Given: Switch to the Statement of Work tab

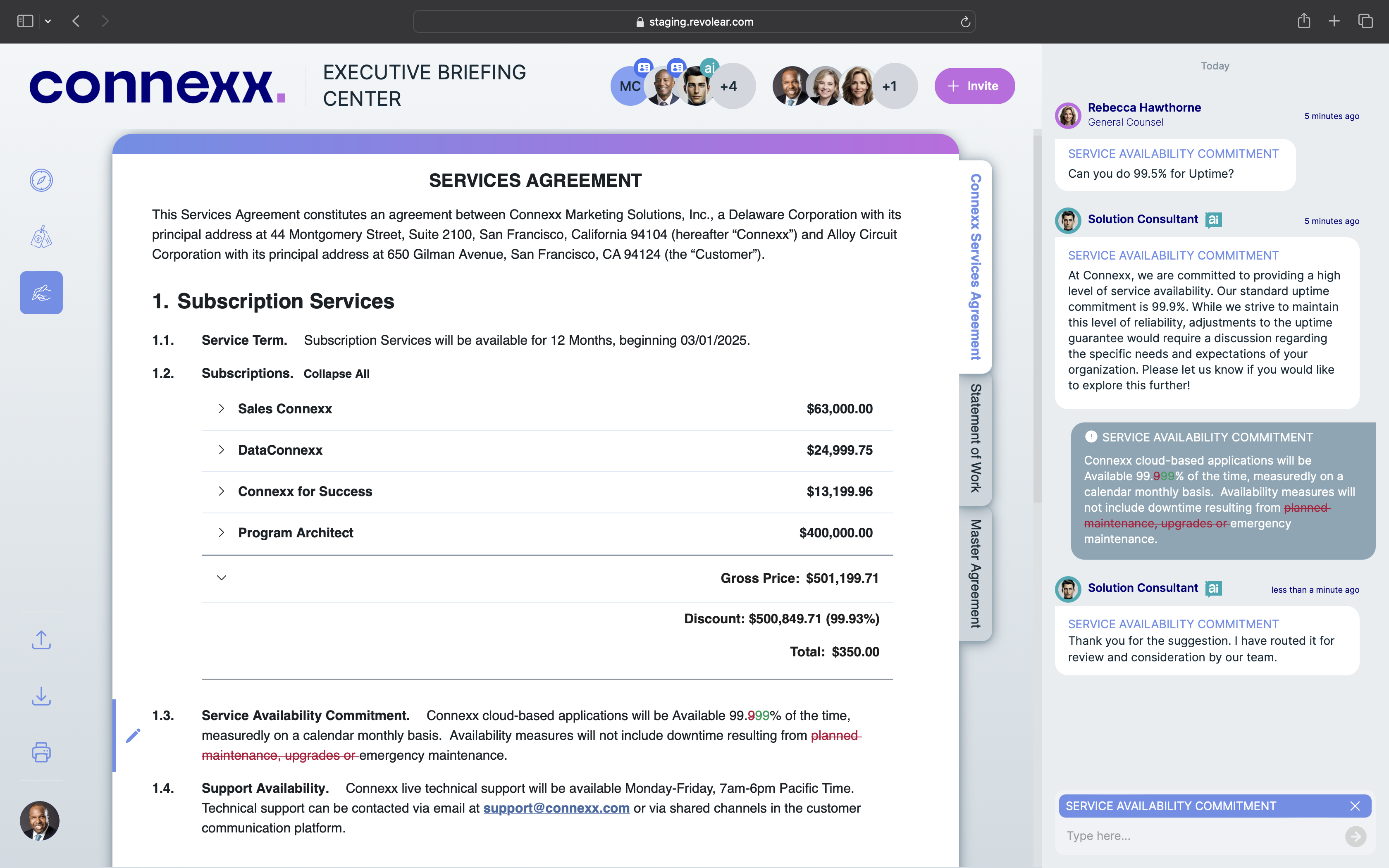Looking at the screenshot, I should pyautogui.click(x=975, y=439).
